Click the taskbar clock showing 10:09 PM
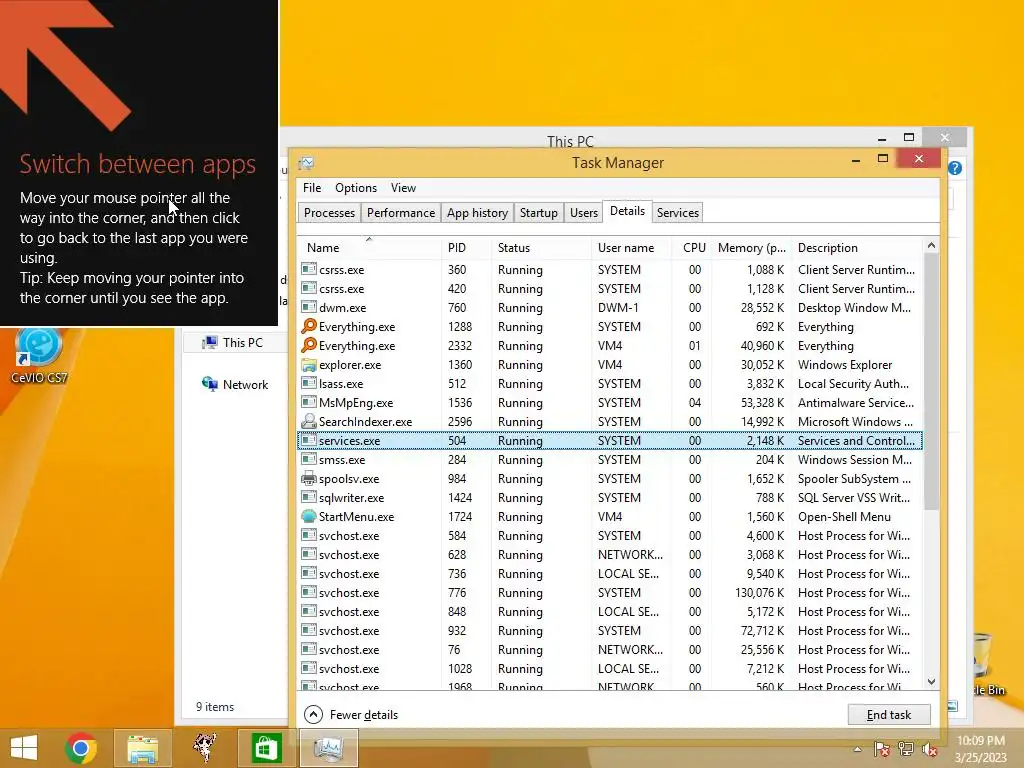The width and height of the screenshot is (1024, 768). (980, 749)
